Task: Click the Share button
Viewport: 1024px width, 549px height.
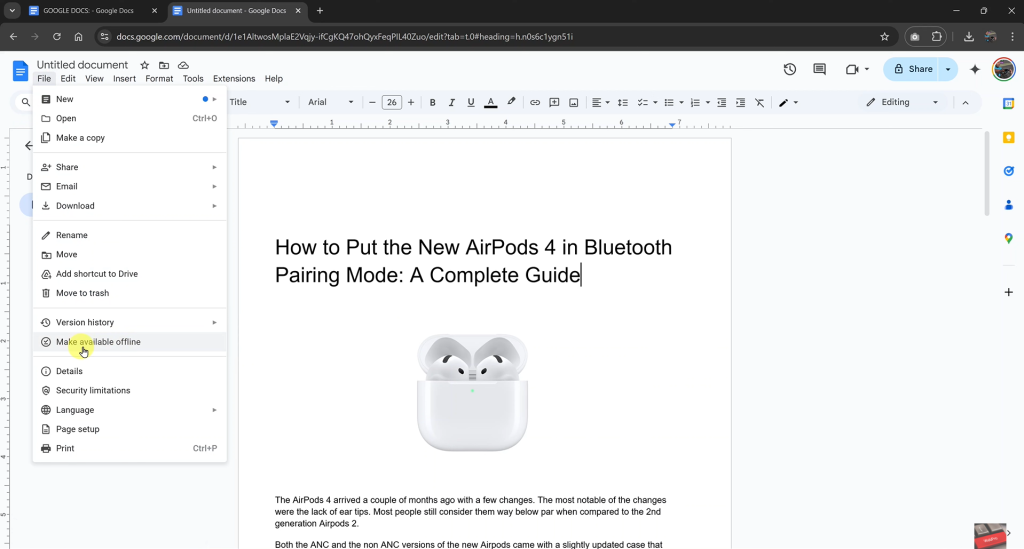Action: coord(914,69)
